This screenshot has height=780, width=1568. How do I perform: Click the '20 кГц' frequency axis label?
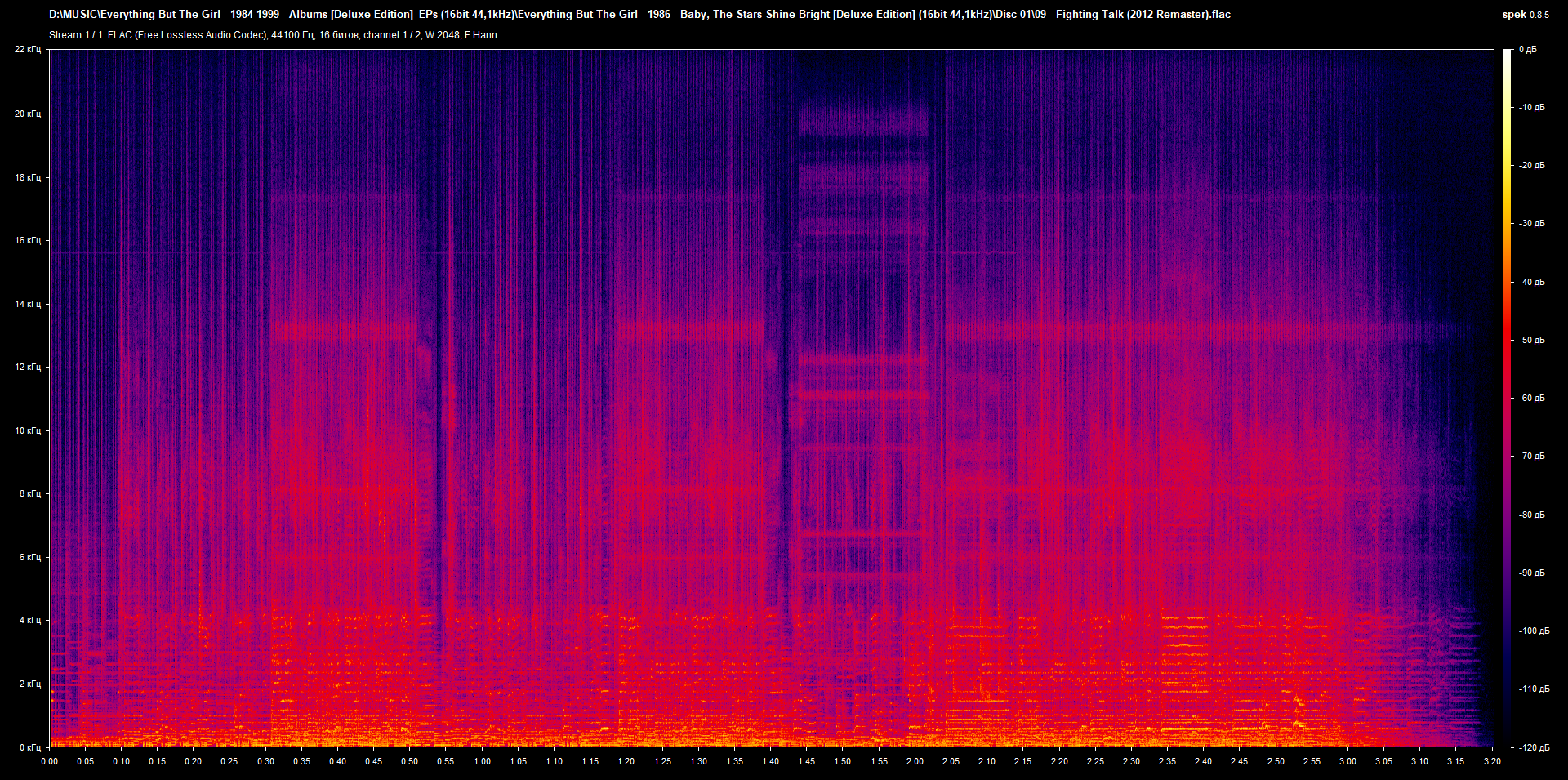28,114
